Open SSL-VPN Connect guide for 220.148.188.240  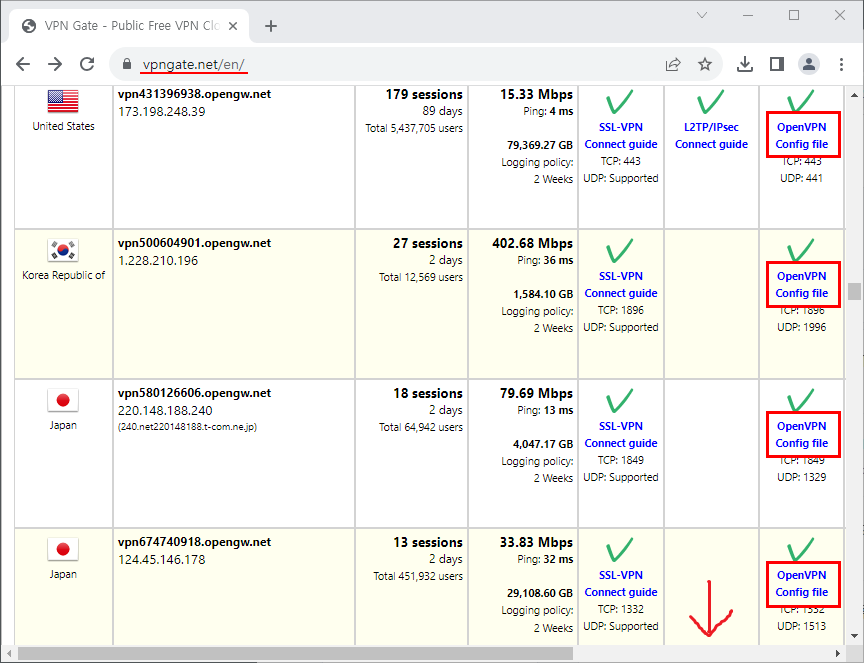[620, 434]
